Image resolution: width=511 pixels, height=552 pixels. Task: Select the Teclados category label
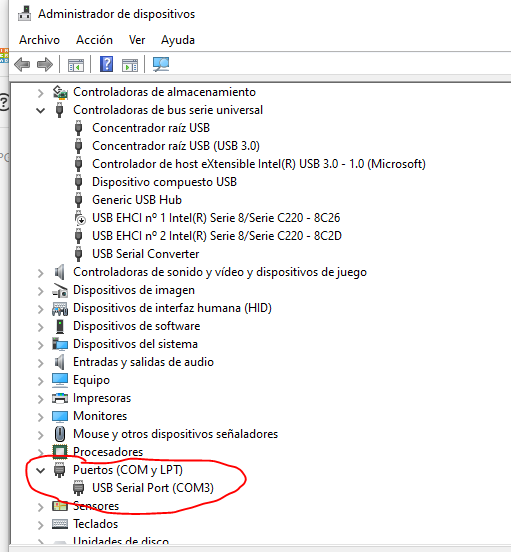point(95,524)
